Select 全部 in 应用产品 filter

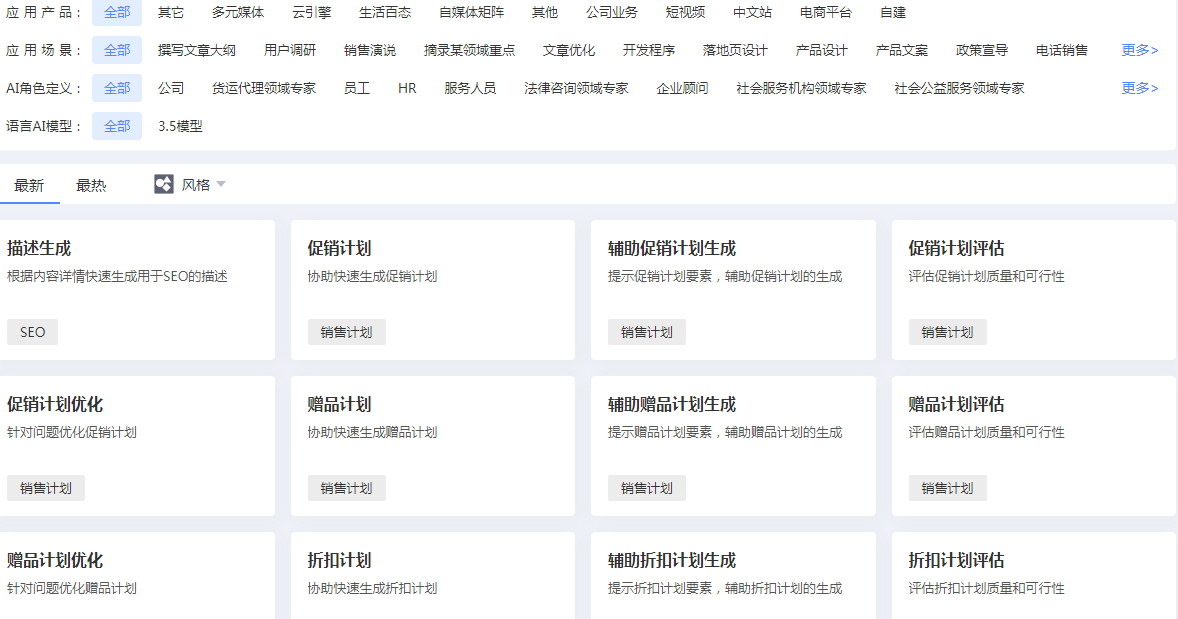click(117, 12)
